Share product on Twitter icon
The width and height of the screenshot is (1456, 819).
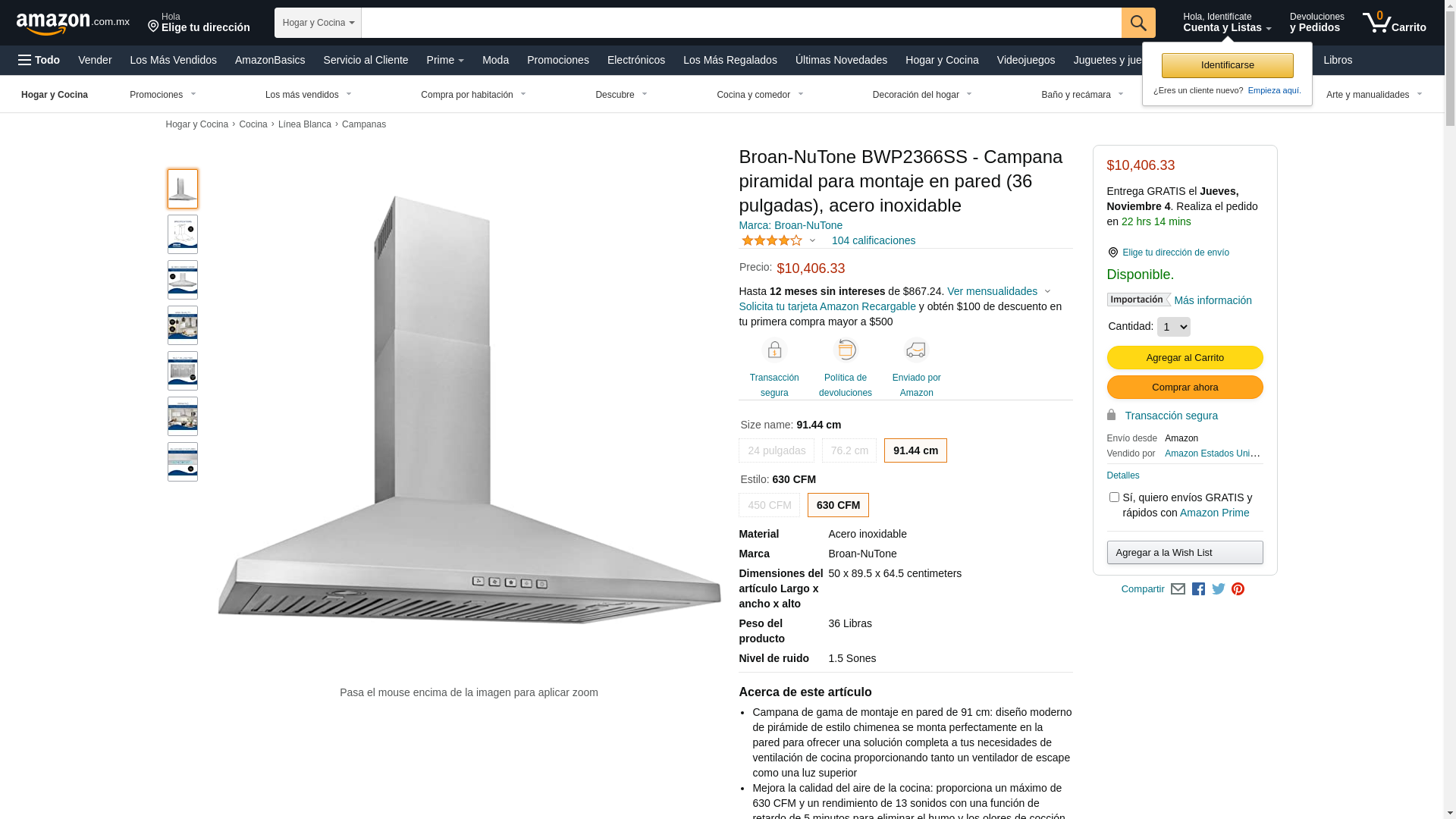pos(1219,589)
